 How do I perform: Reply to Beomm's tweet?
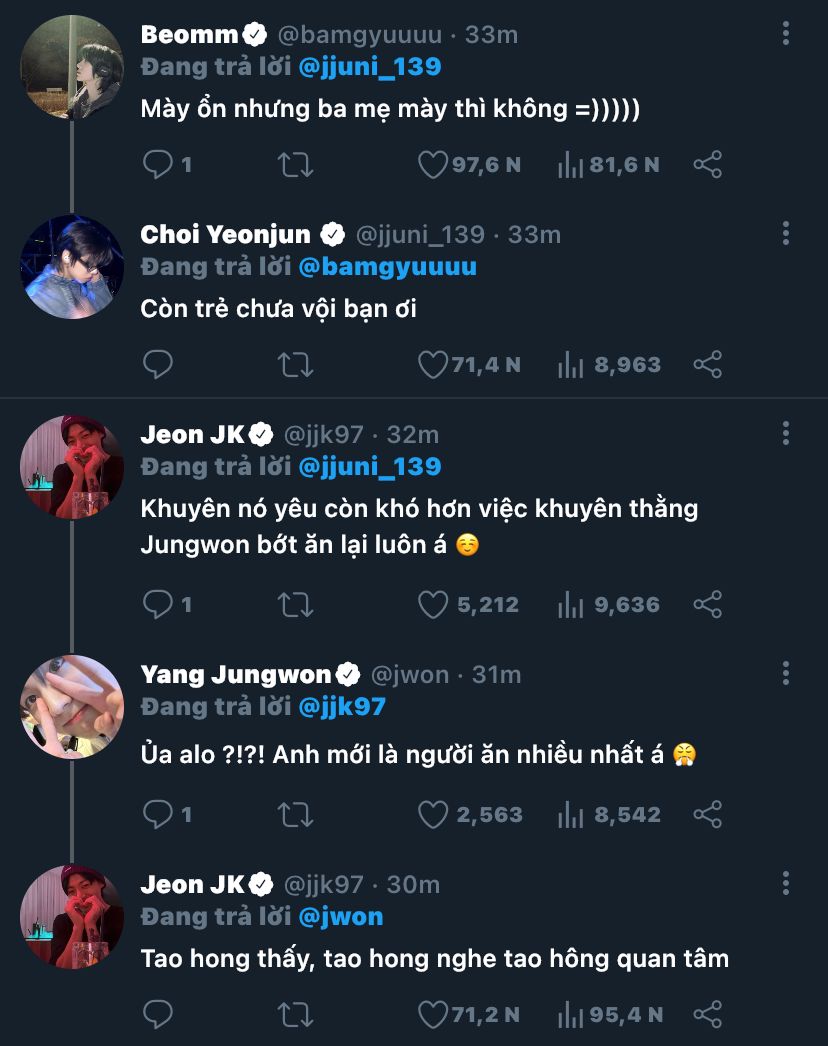point(158,164)
